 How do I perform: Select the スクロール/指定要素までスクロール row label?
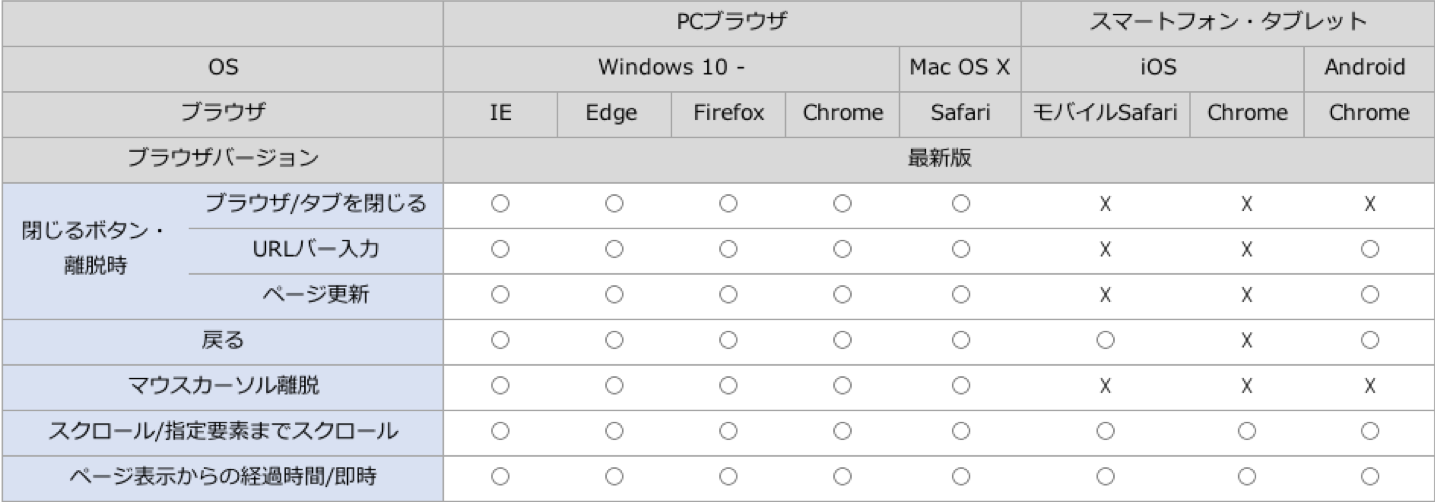pos(223,432)
